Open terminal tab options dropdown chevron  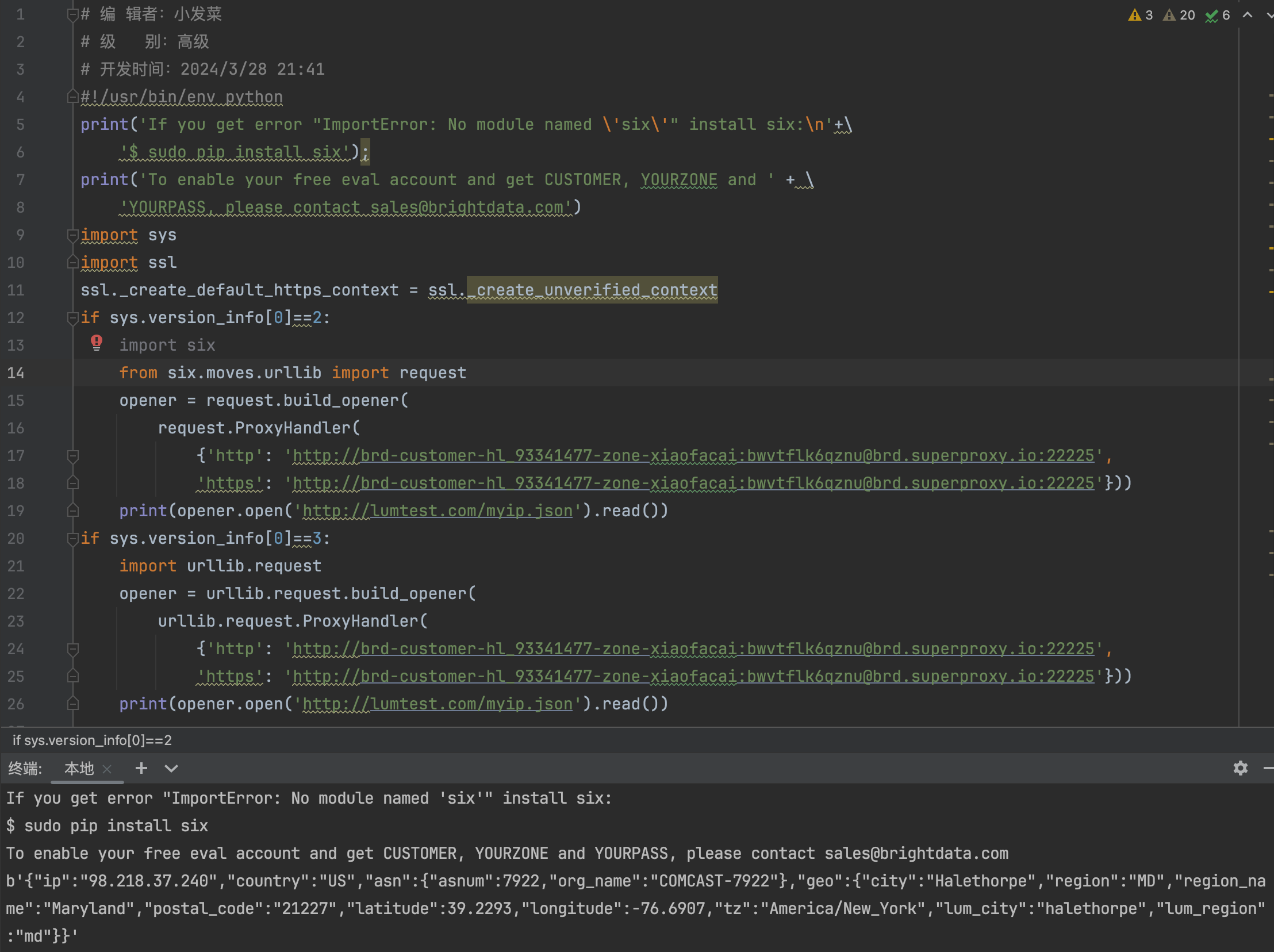171,767
